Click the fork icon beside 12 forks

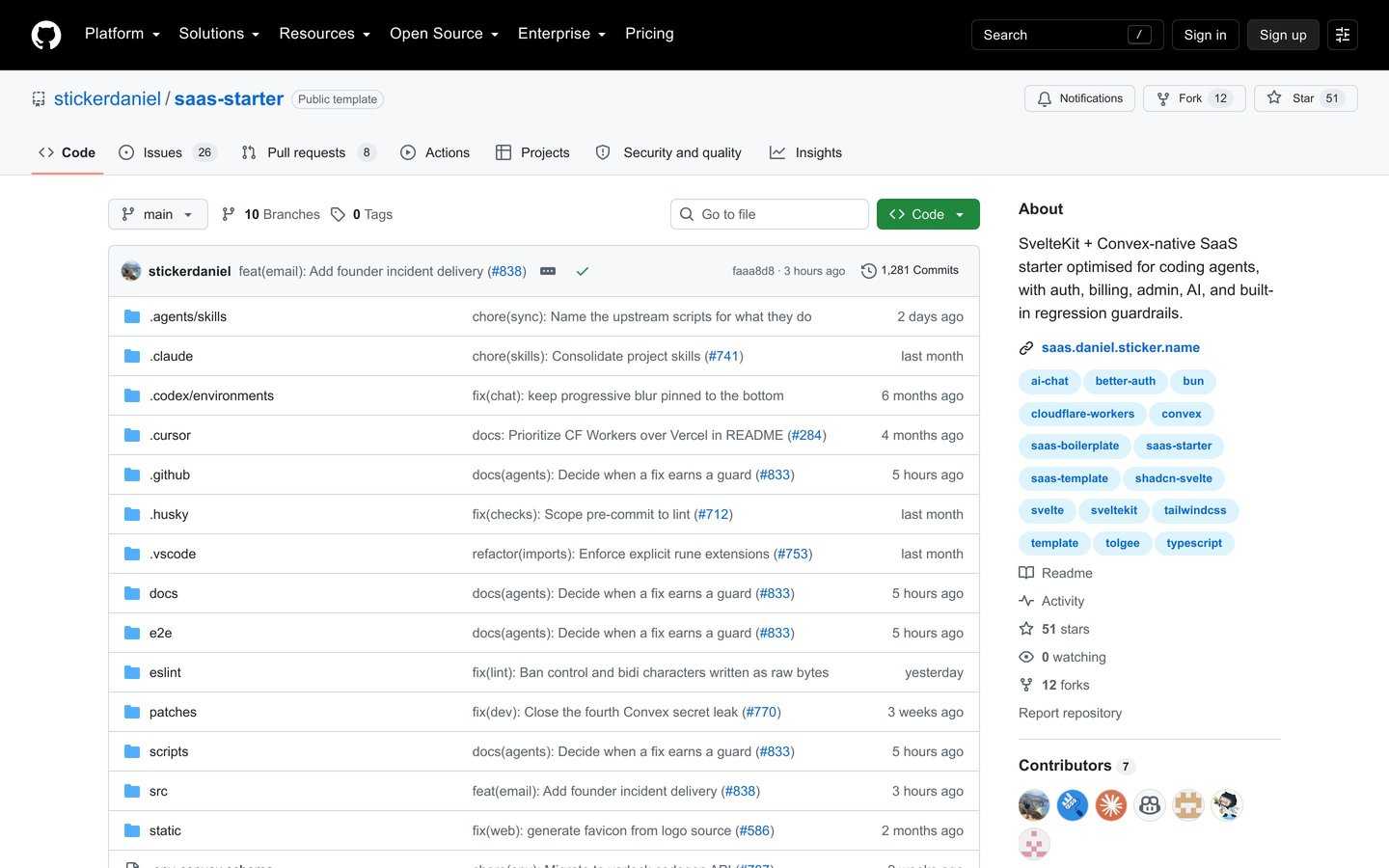point(1026,685)
